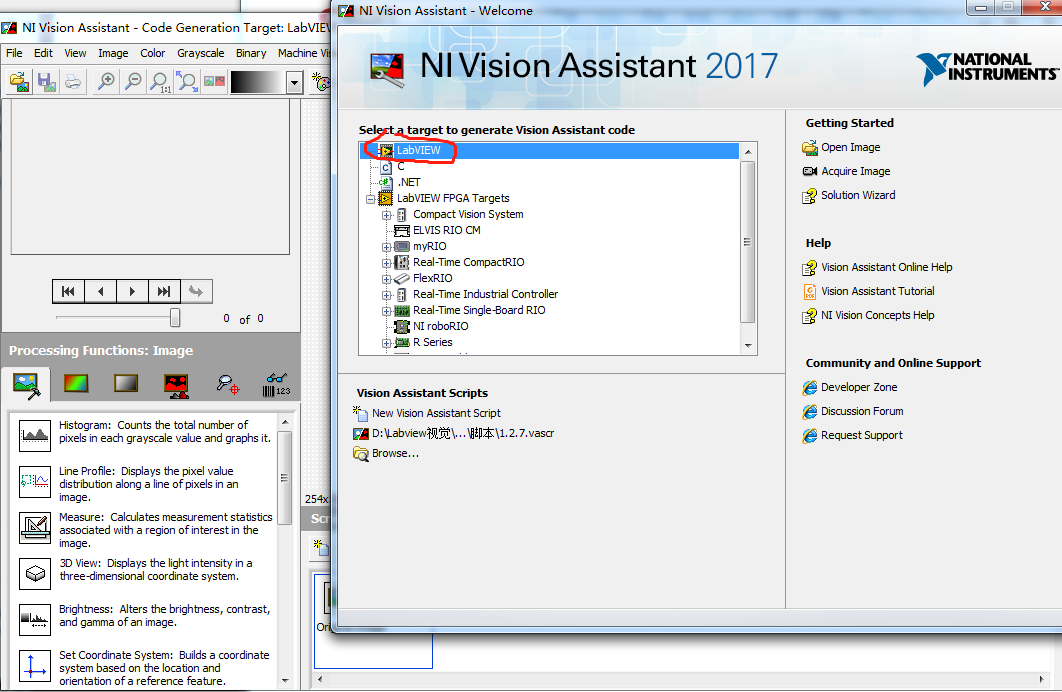Open the Grayscale menu
The height and width of the screenshot is (692, 1062).
pos(200,53)
